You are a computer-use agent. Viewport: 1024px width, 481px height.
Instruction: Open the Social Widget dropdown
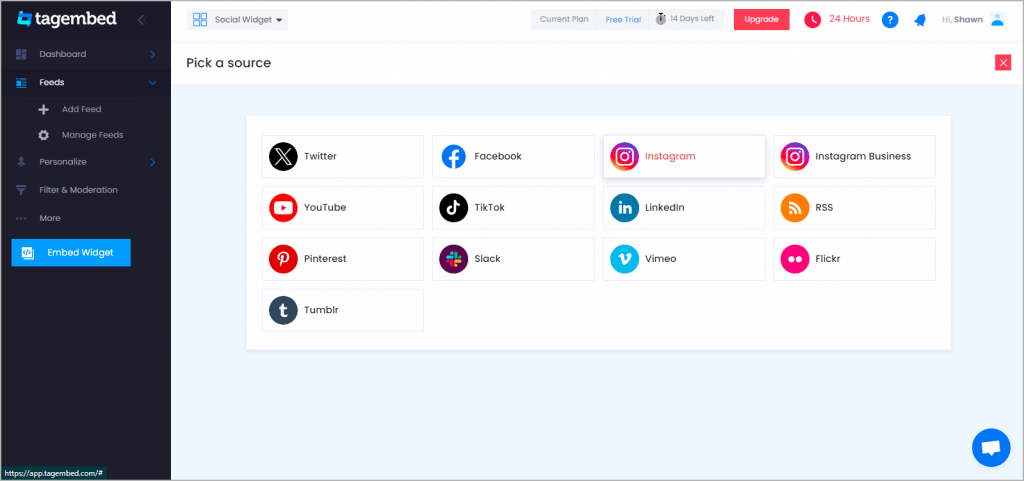(238, 20)
